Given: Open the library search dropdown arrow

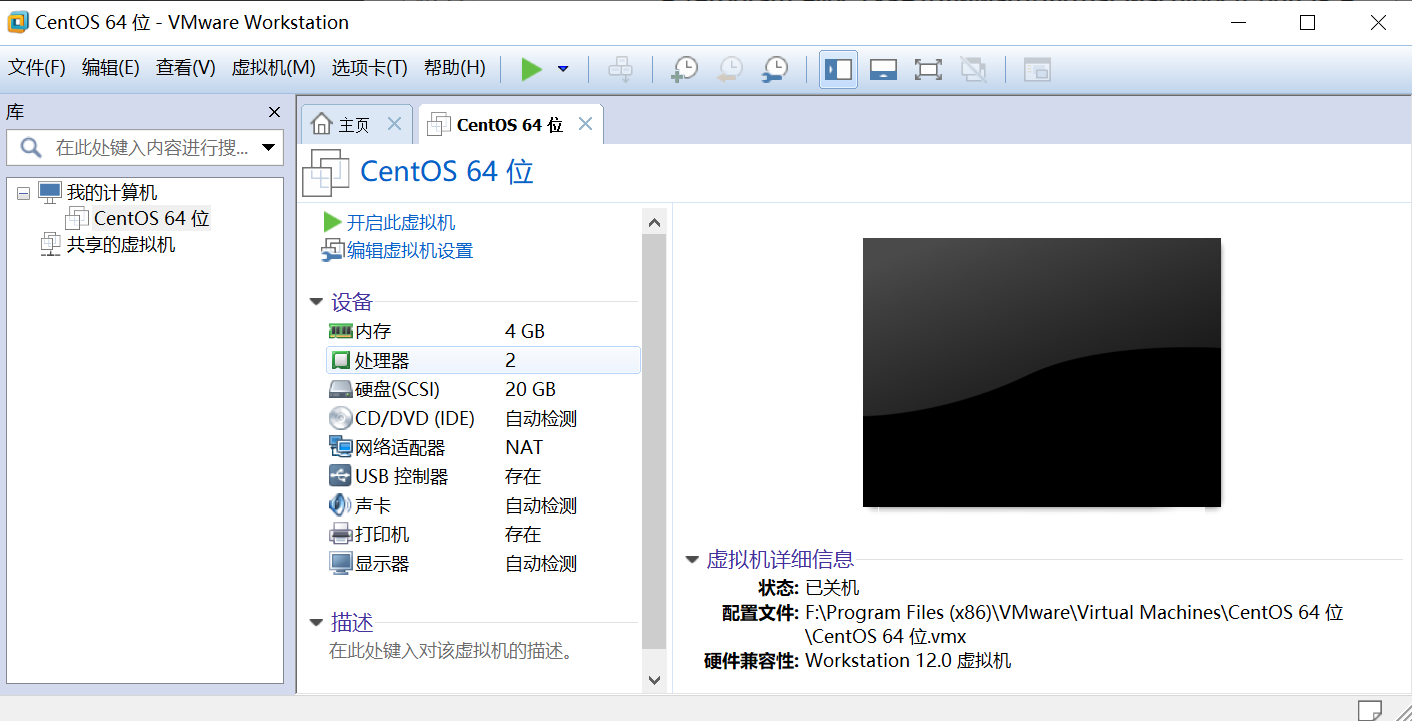Looking at the screenshot, I should click(268, 148).
